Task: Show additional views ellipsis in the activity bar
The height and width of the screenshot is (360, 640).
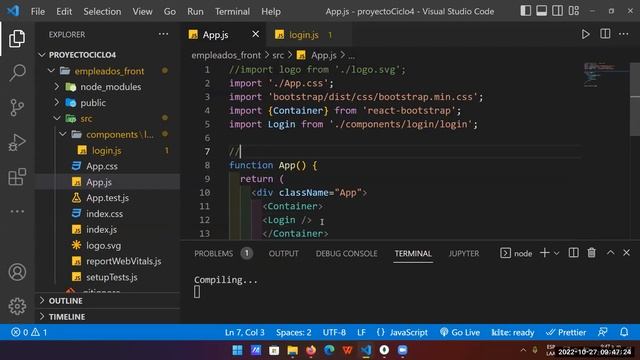Action: 17,211
